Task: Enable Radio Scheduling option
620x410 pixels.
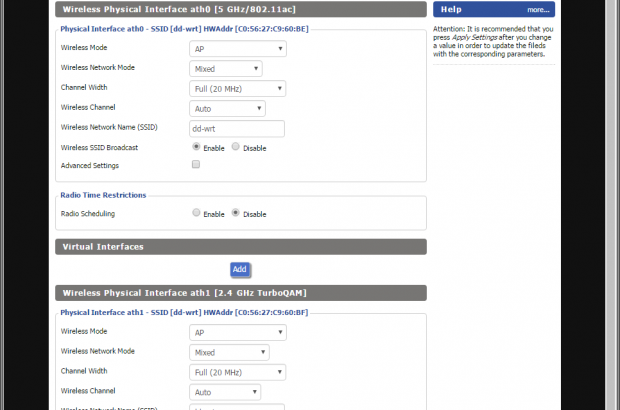Action: coord(197,213)
